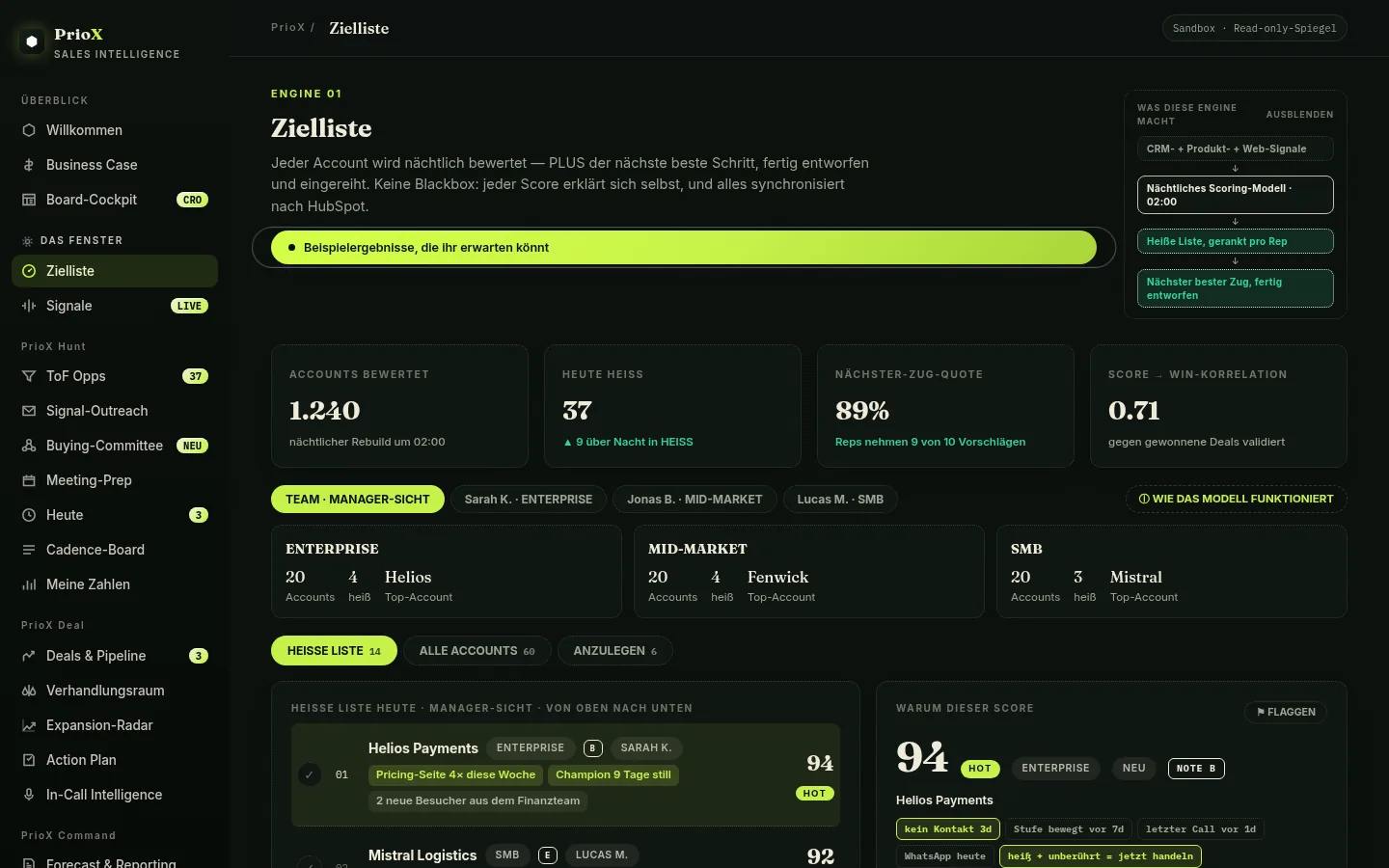Viewport: 1389px width, 868px height.
Task: Click the HOT badge beside score 94 in panel
Action: pyautogui.click(x=980, y=769)
